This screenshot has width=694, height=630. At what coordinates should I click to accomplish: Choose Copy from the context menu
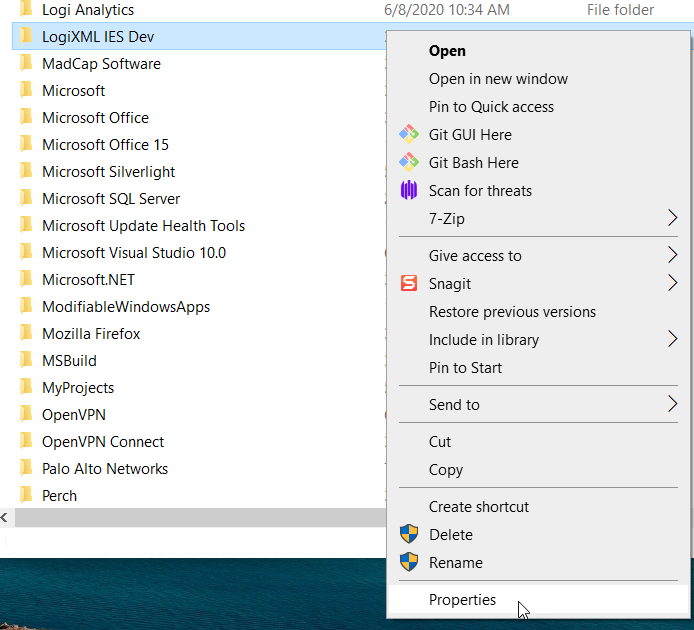(539, 469)
